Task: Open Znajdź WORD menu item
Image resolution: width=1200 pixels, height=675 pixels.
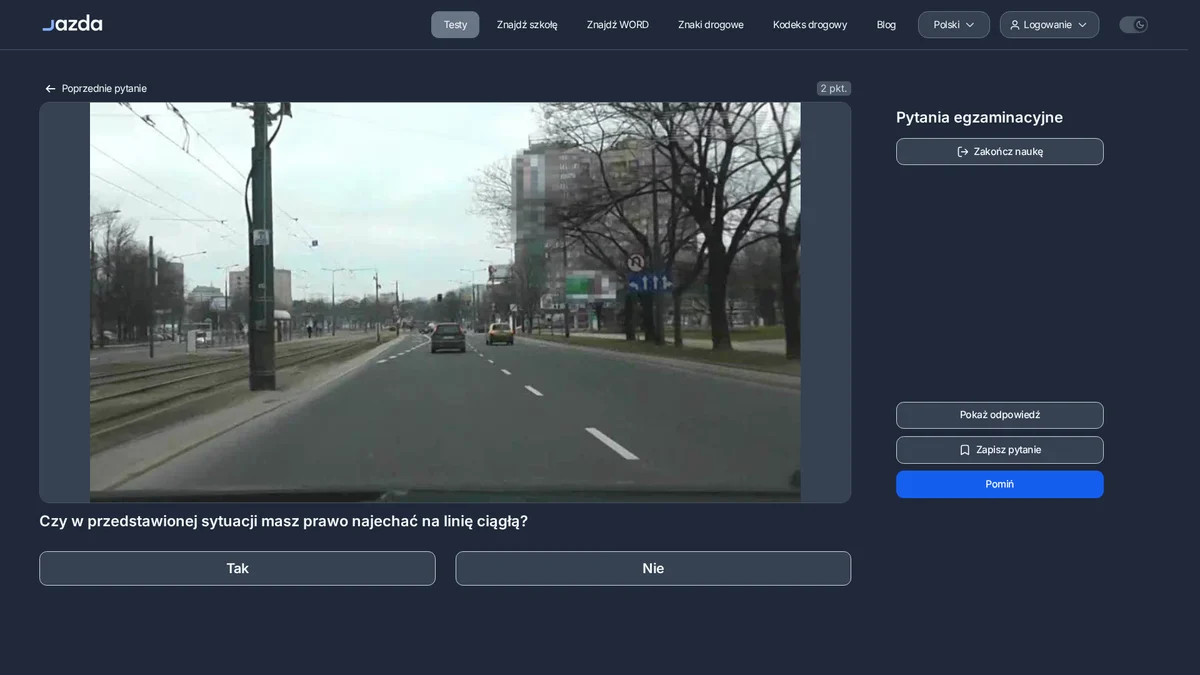Action: pos(618,25)
